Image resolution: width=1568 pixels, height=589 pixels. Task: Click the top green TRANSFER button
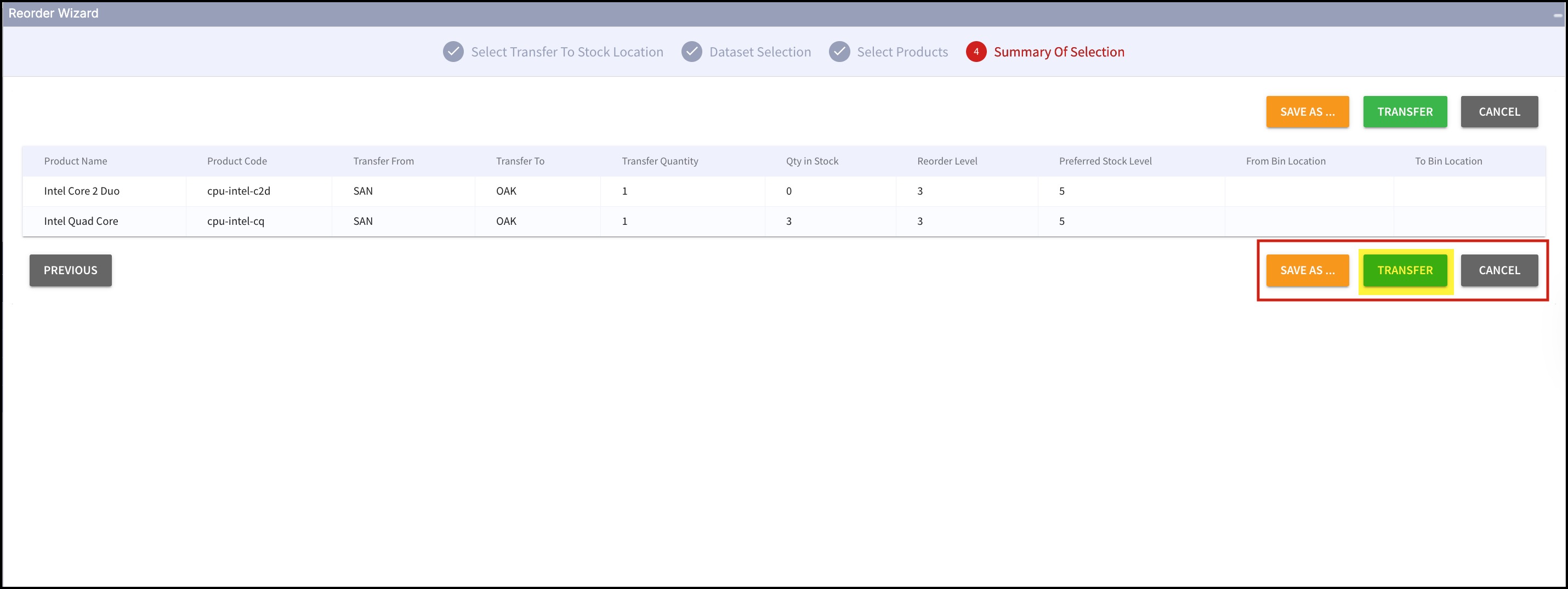pos(1405,111)
